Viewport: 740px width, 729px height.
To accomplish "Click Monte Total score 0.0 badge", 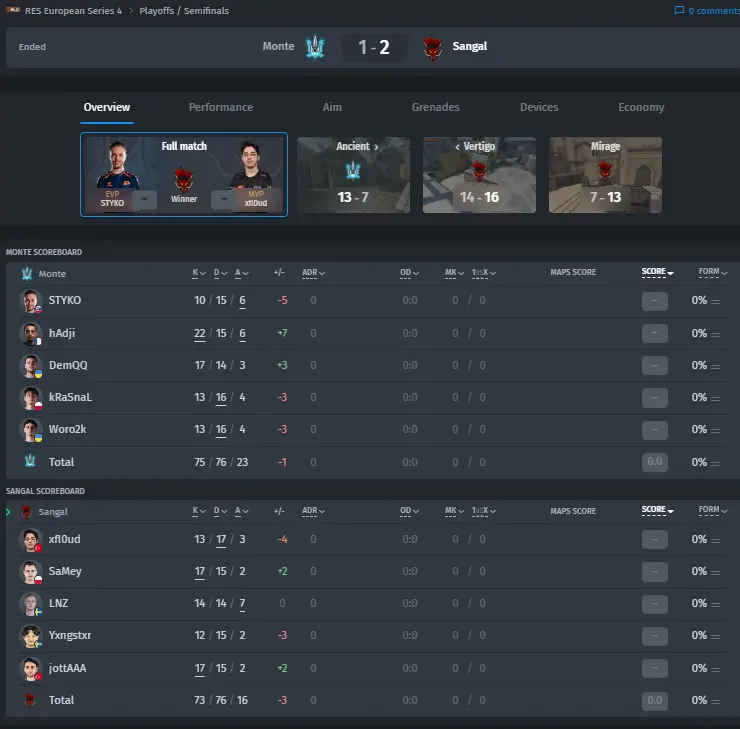I will point(655,462).
